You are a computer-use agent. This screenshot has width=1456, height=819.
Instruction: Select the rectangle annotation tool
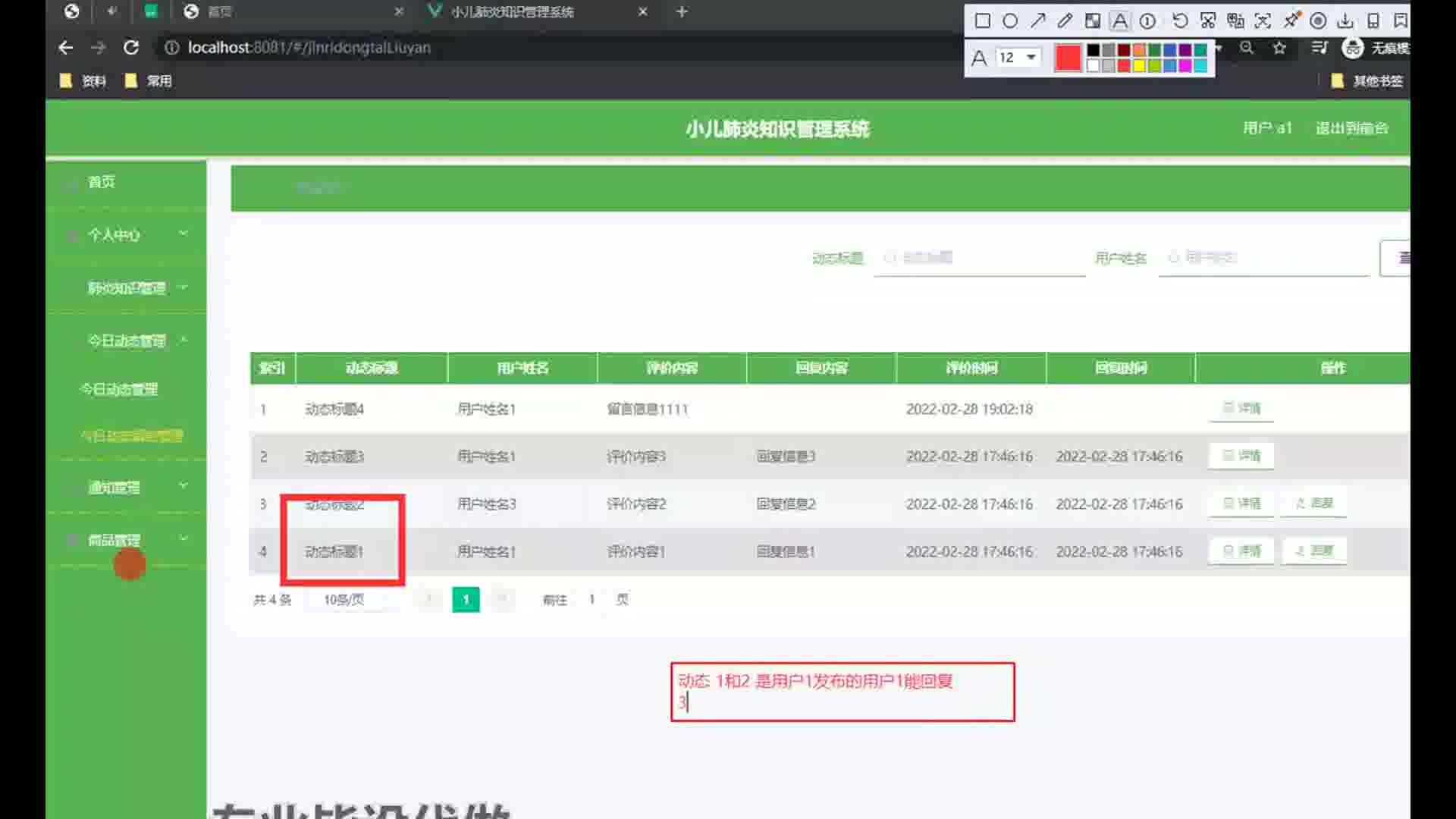pos(982,21)
